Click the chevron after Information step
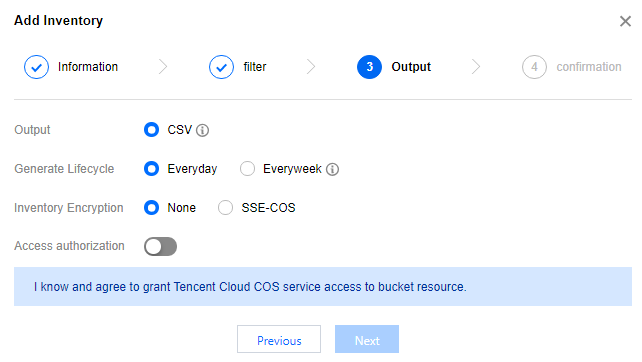Screen dimensions: 642x362 point(163,67)
